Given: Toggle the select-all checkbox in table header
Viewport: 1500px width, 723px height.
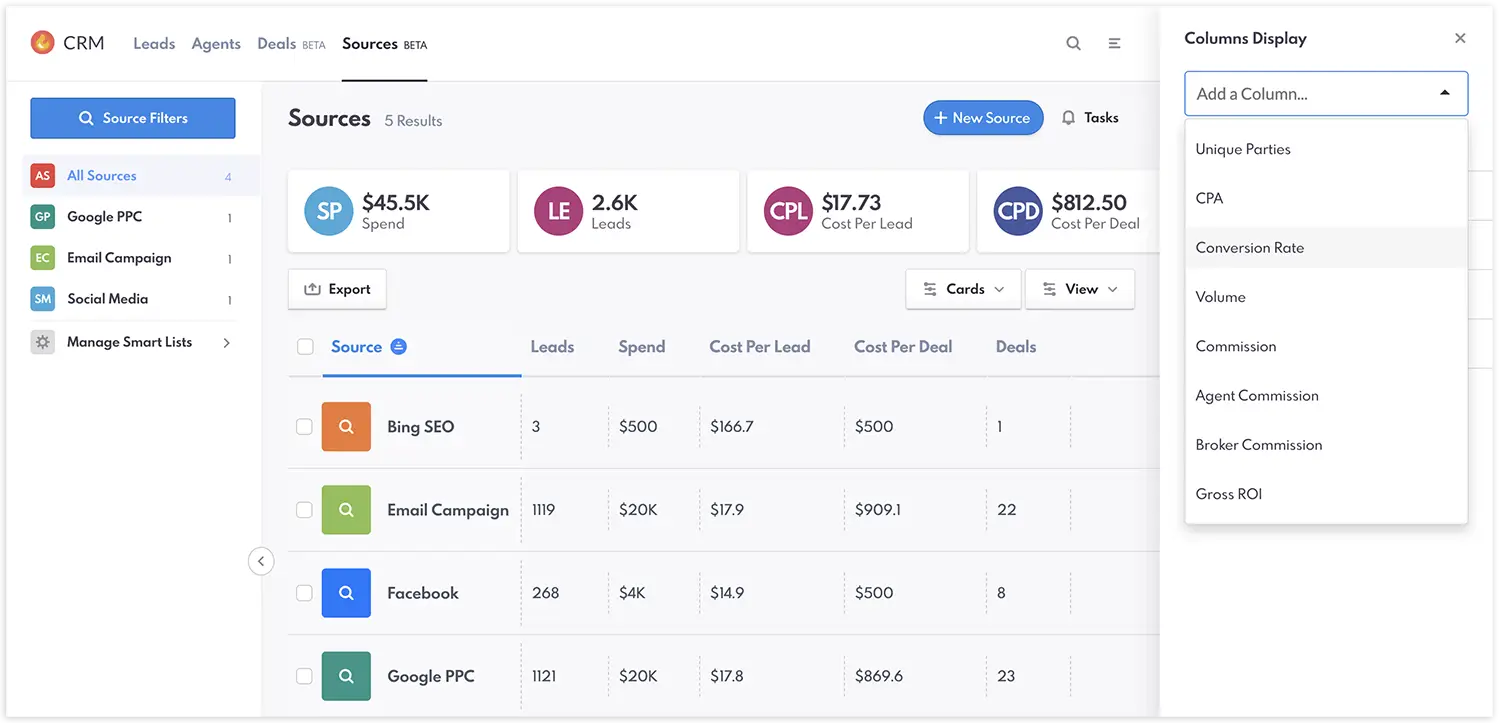Looking at the screenshot, I should 305,347.
